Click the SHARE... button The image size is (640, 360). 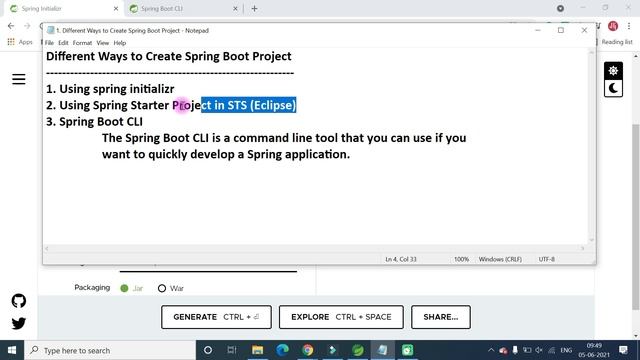click(441, 317)
